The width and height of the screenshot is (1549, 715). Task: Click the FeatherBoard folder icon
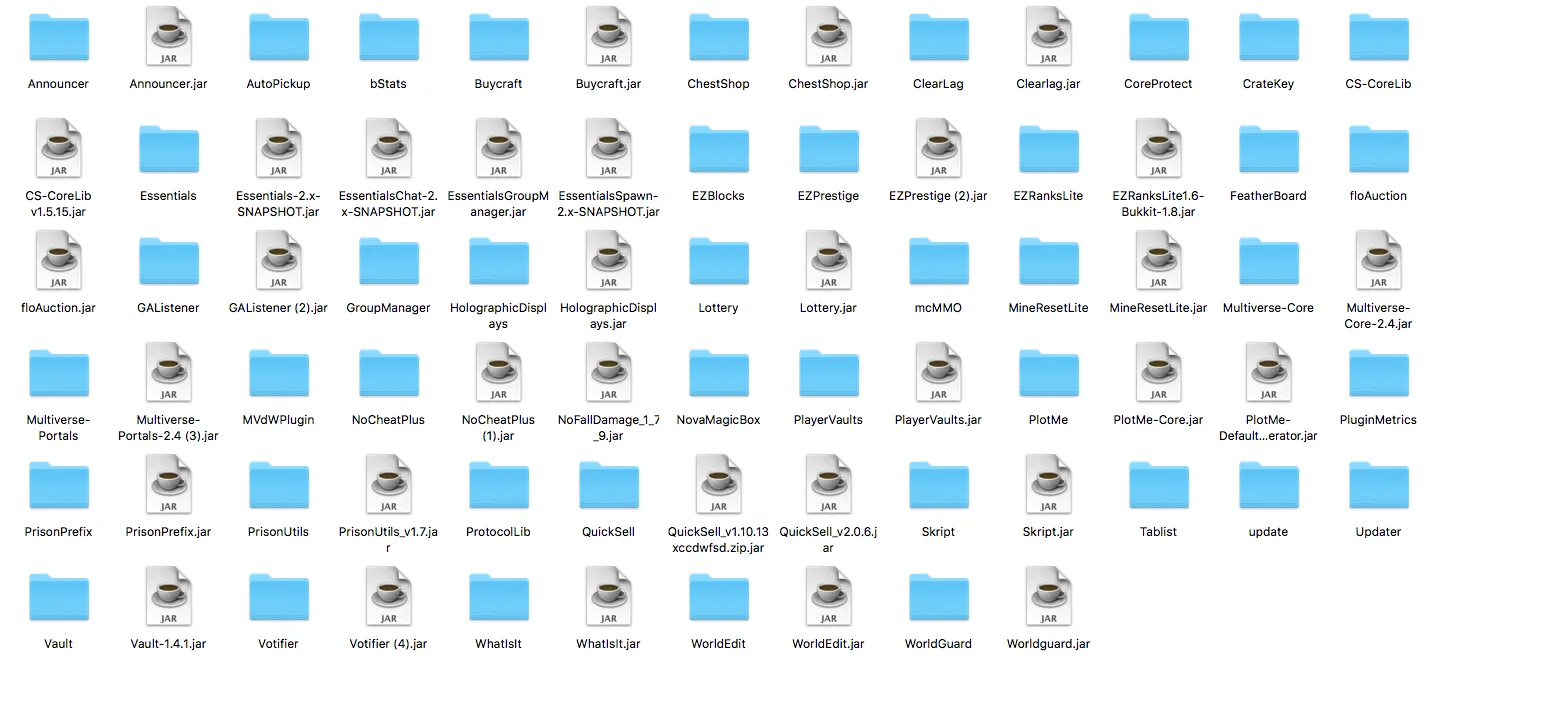point(1268,150)
